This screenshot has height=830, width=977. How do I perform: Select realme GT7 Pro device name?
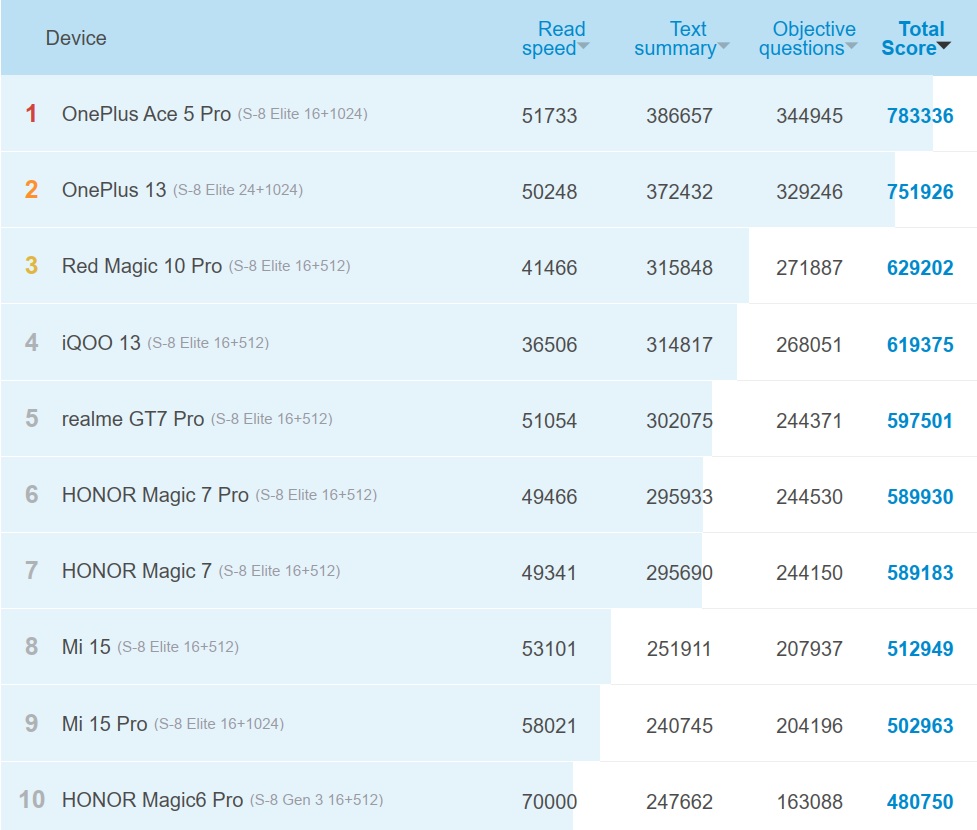pyautogui.click(x=133, y=419)
